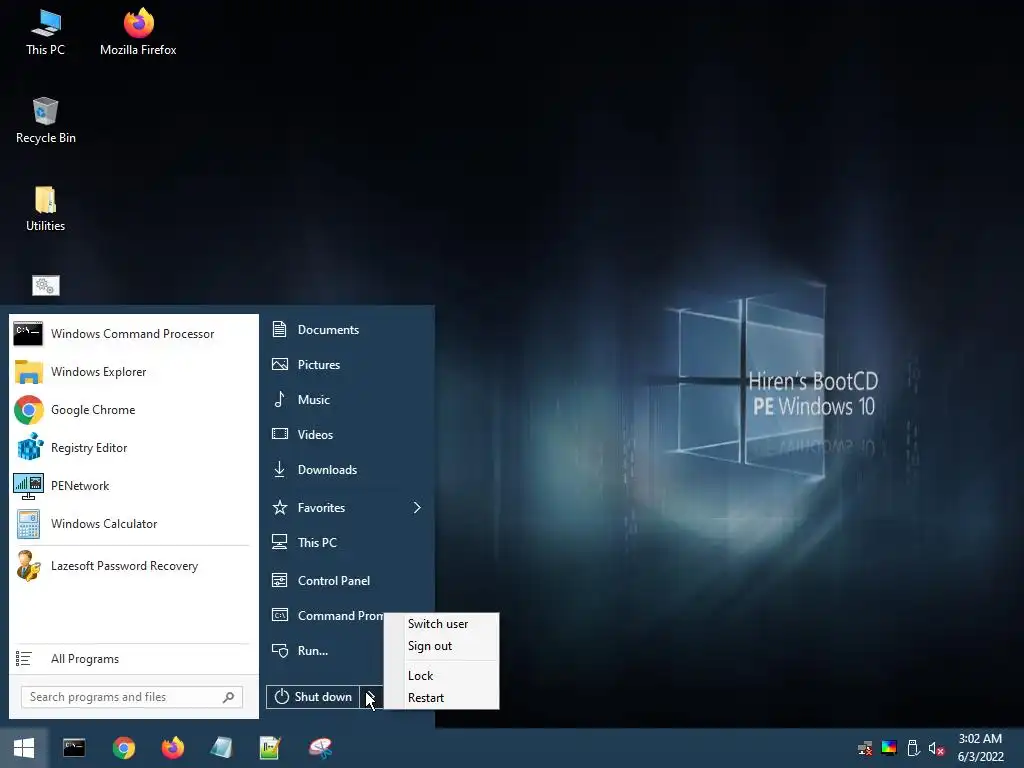Open Windows Explorer in start menu
Viewport: 1024px width, 768px height.
(x=134, y=372)
